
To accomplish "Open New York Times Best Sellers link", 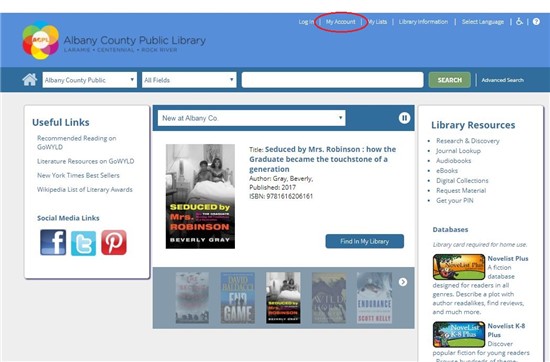I will click(x=78, y=175).
